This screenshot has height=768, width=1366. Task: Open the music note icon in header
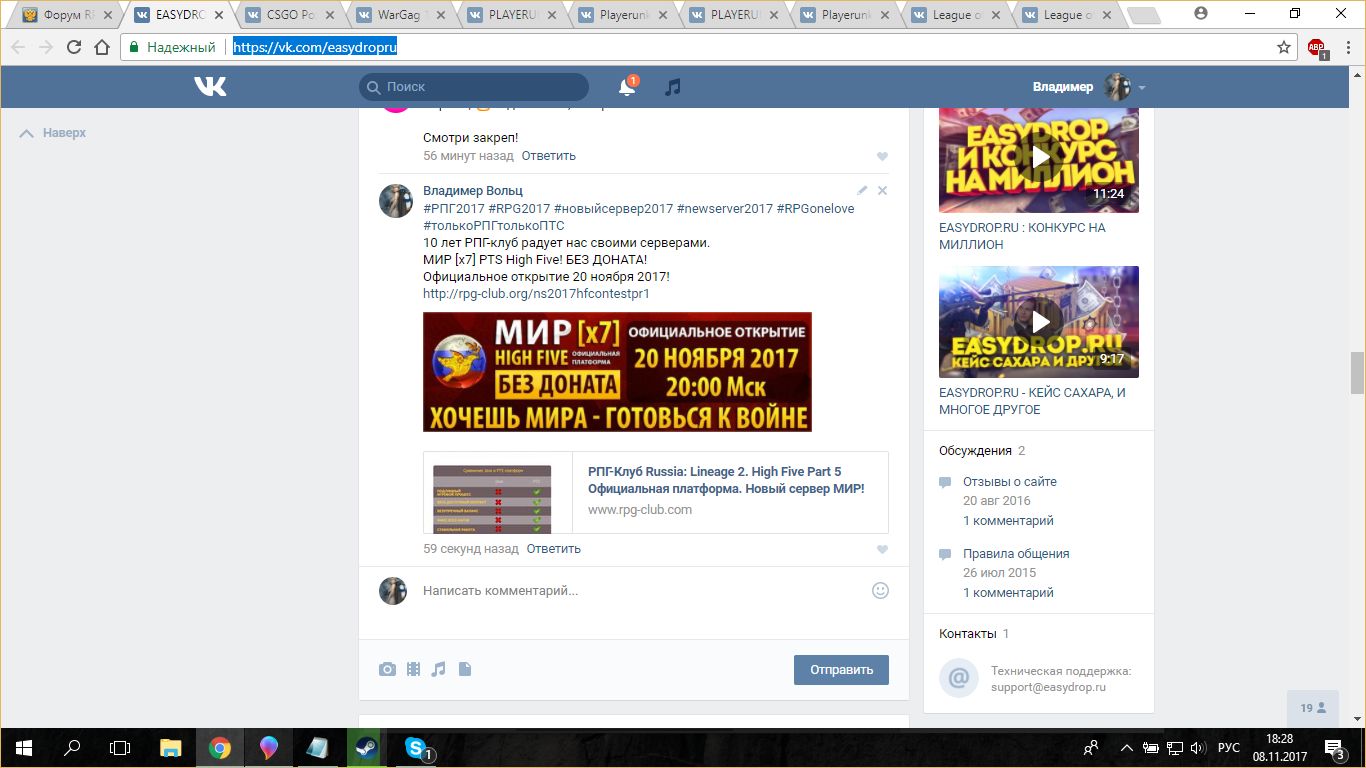point(673,87)
